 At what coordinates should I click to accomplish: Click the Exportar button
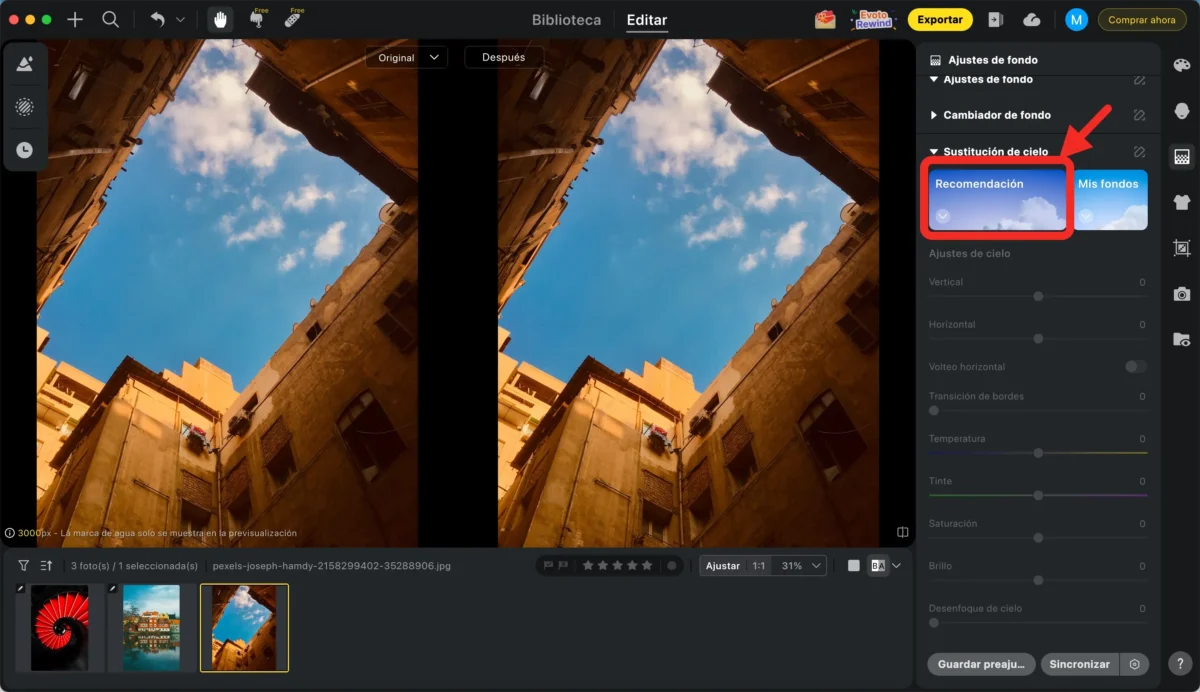click(x=939, y=20)
